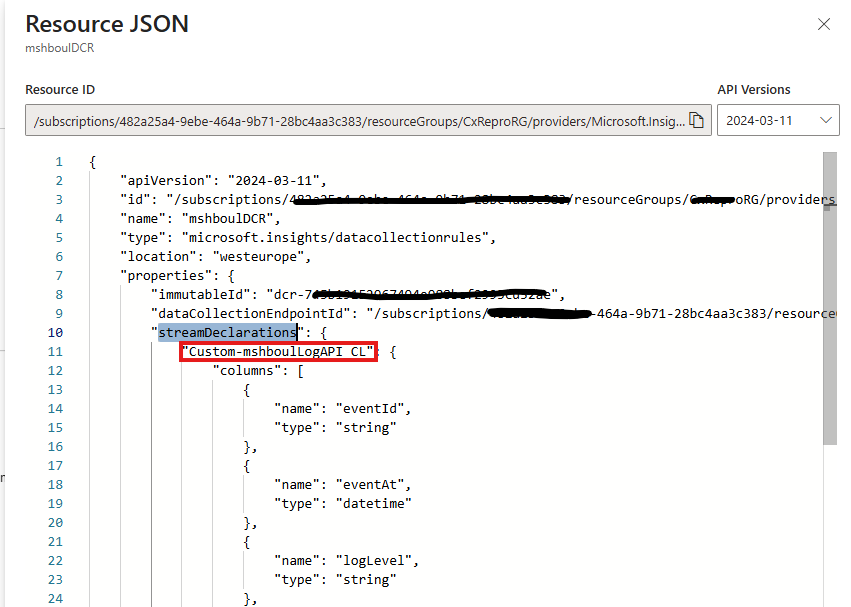The height and width of the screenshot is (607, 851).
Task: Click the "Custom-mshboulLogAPI_CL" stream name
Action: [278, 352]
